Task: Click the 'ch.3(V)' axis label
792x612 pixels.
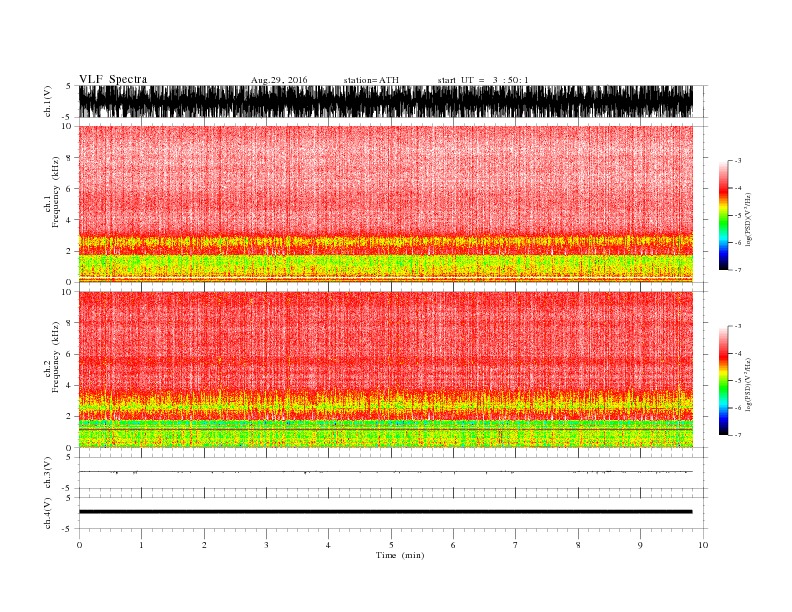Action: 48,472
